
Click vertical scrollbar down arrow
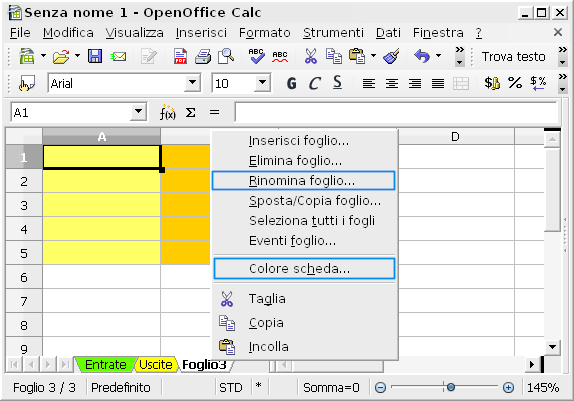[552, 347]
